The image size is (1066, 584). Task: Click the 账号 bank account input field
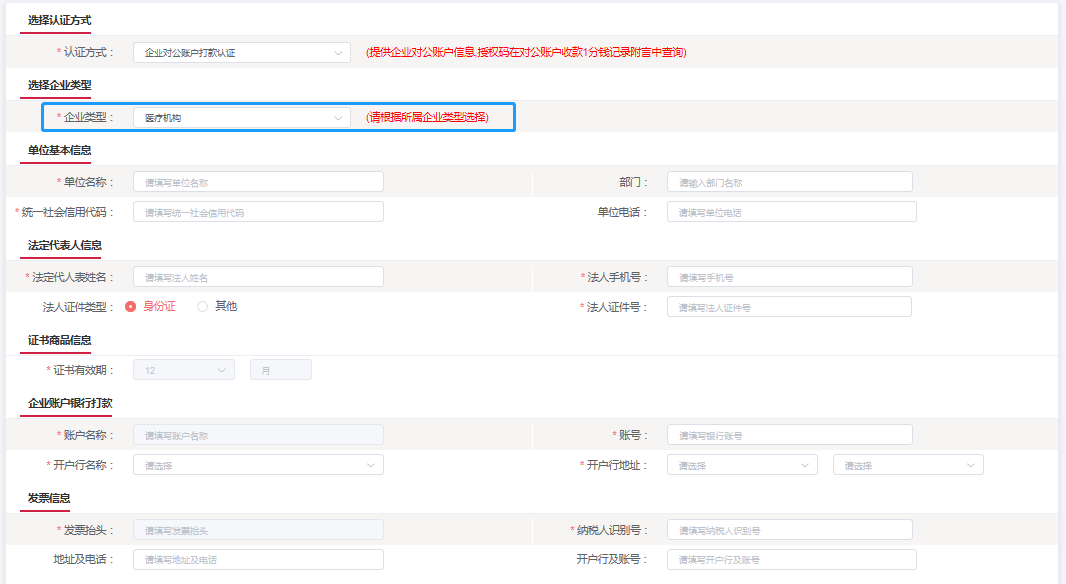pos(789,435)
